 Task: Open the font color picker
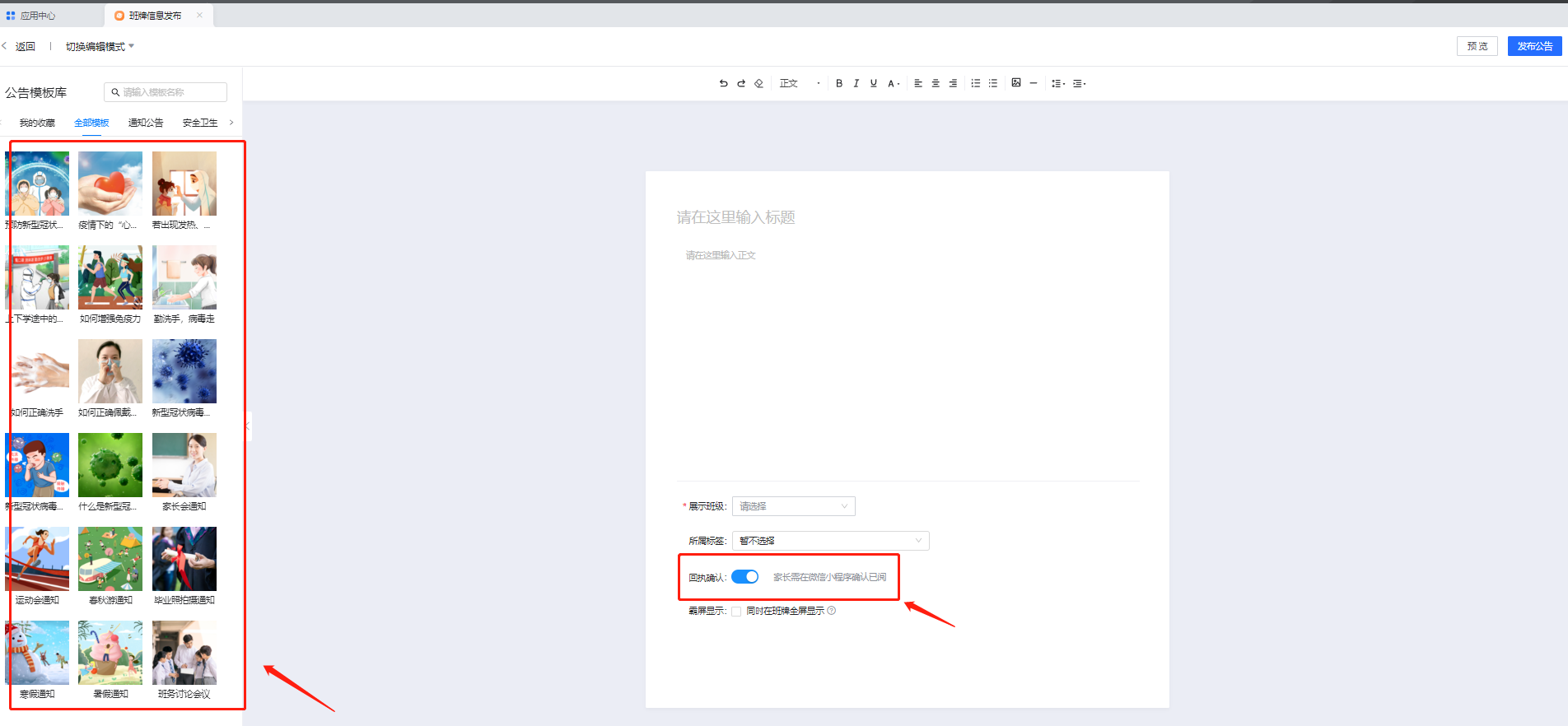893,83
